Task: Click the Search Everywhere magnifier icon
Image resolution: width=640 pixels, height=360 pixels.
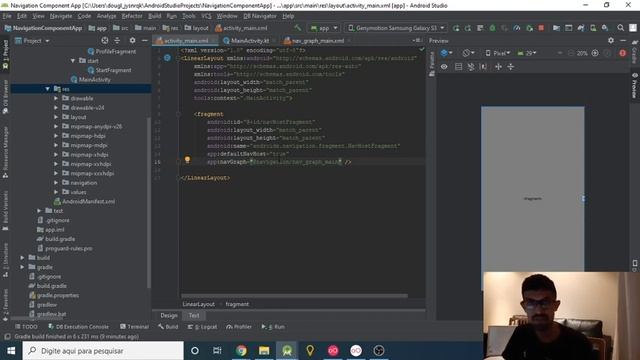Action: pyautogui.click(x=620, y=28)
